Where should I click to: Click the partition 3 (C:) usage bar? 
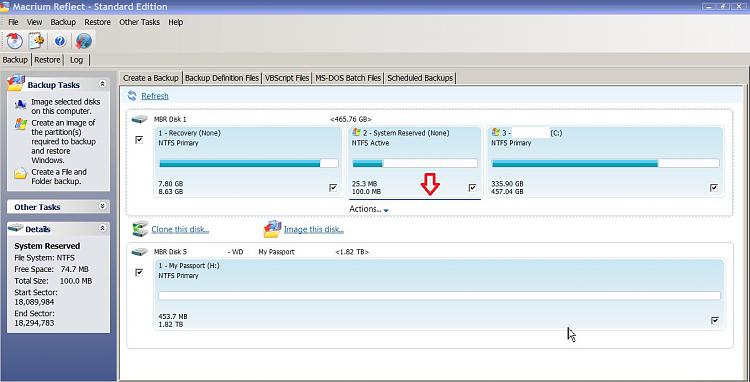(x=605, y=164)
